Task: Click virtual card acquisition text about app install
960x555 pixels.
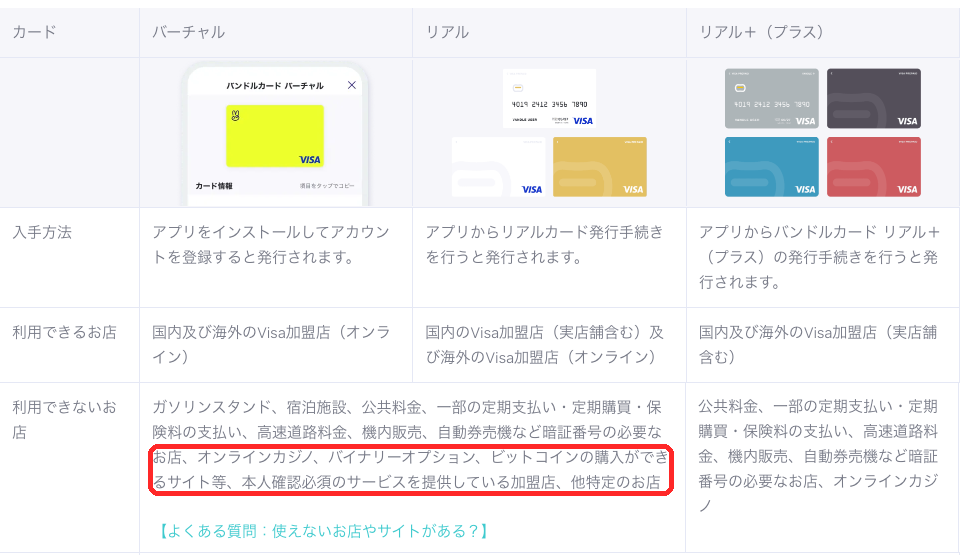Action: click(x=271, y=244)
